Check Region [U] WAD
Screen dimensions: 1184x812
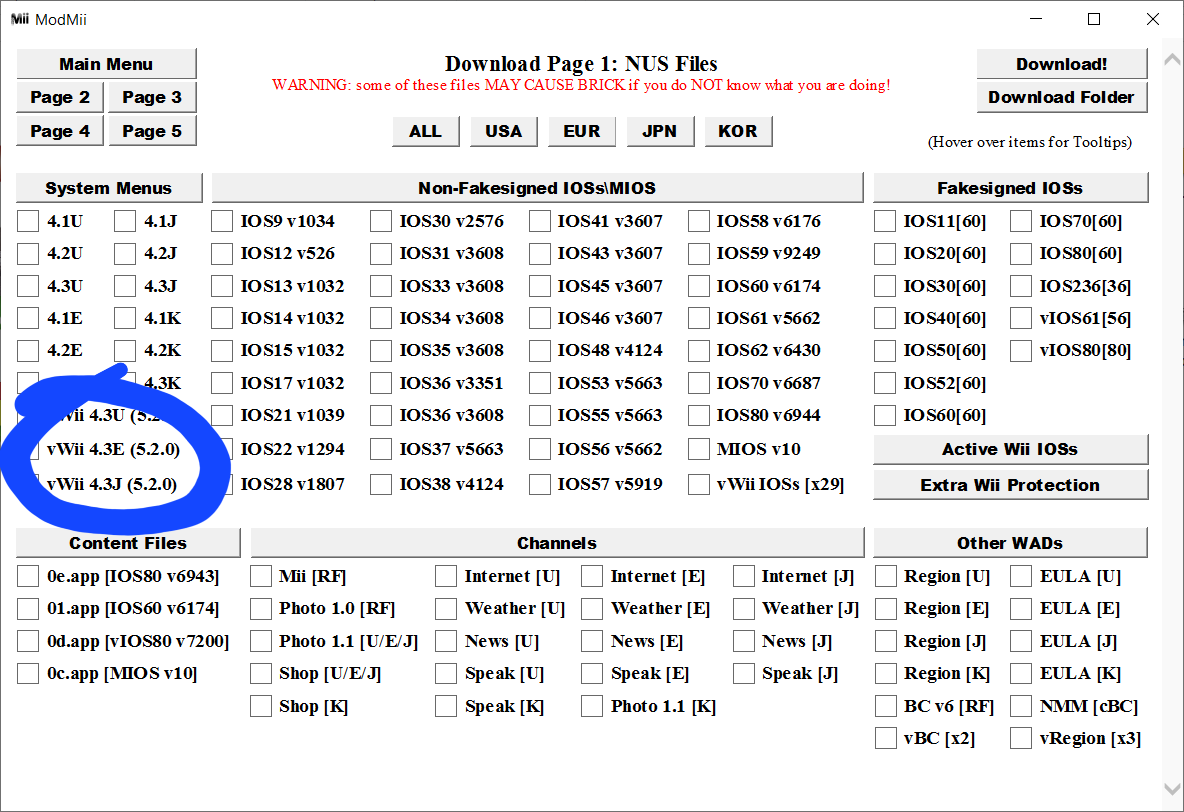885,576
